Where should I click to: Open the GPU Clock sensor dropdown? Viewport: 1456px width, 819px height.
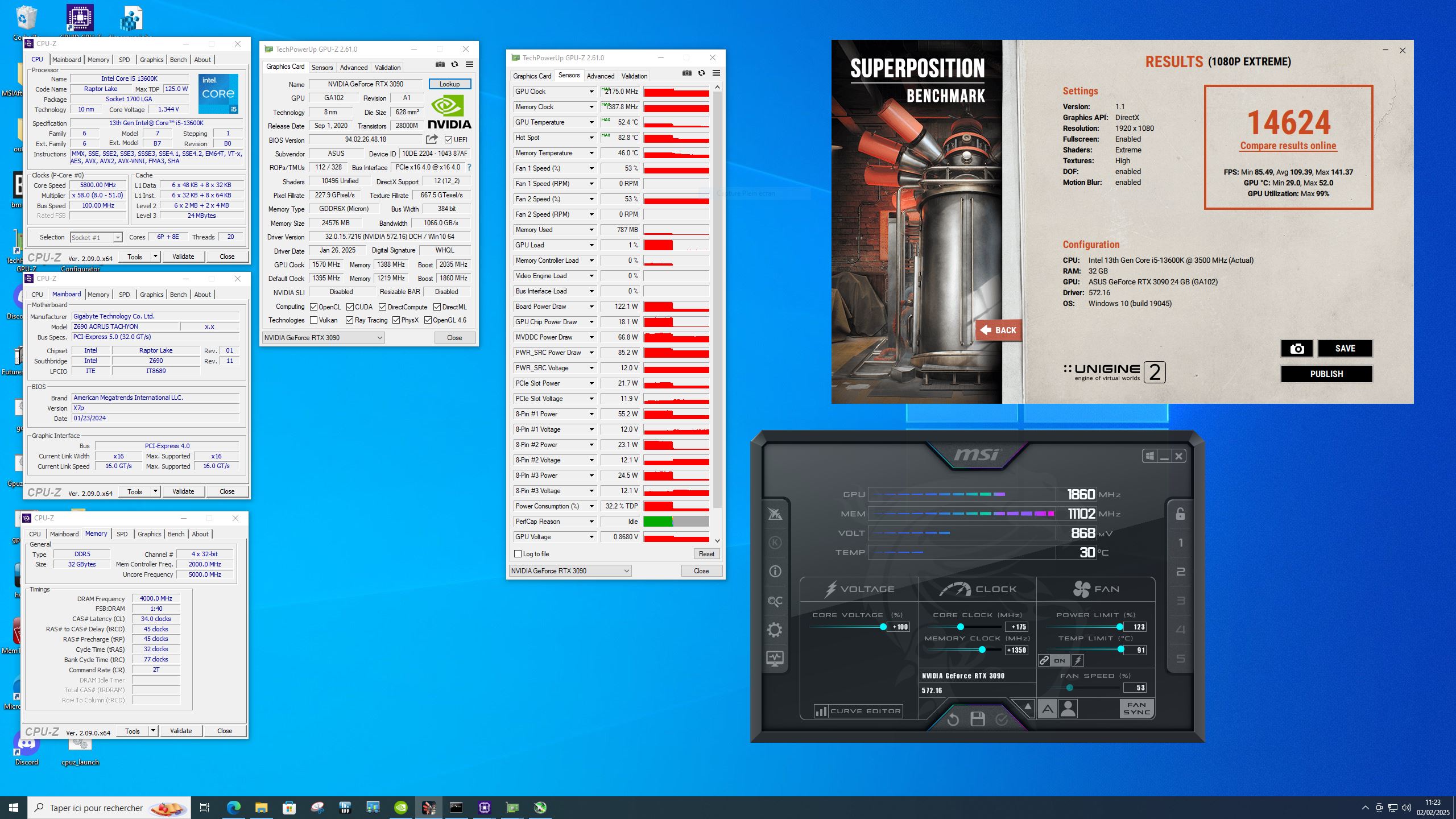(x=591, y=92)
